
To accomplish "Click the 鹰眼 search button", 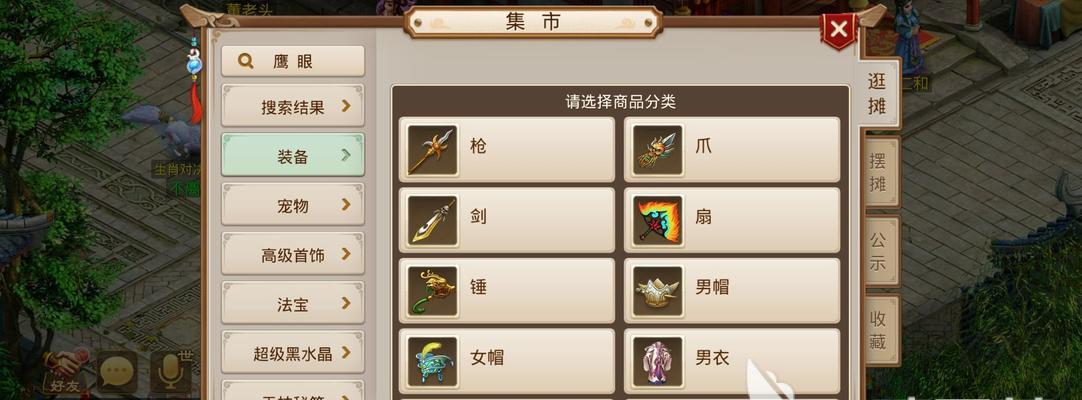I will (x=293, y=61).
